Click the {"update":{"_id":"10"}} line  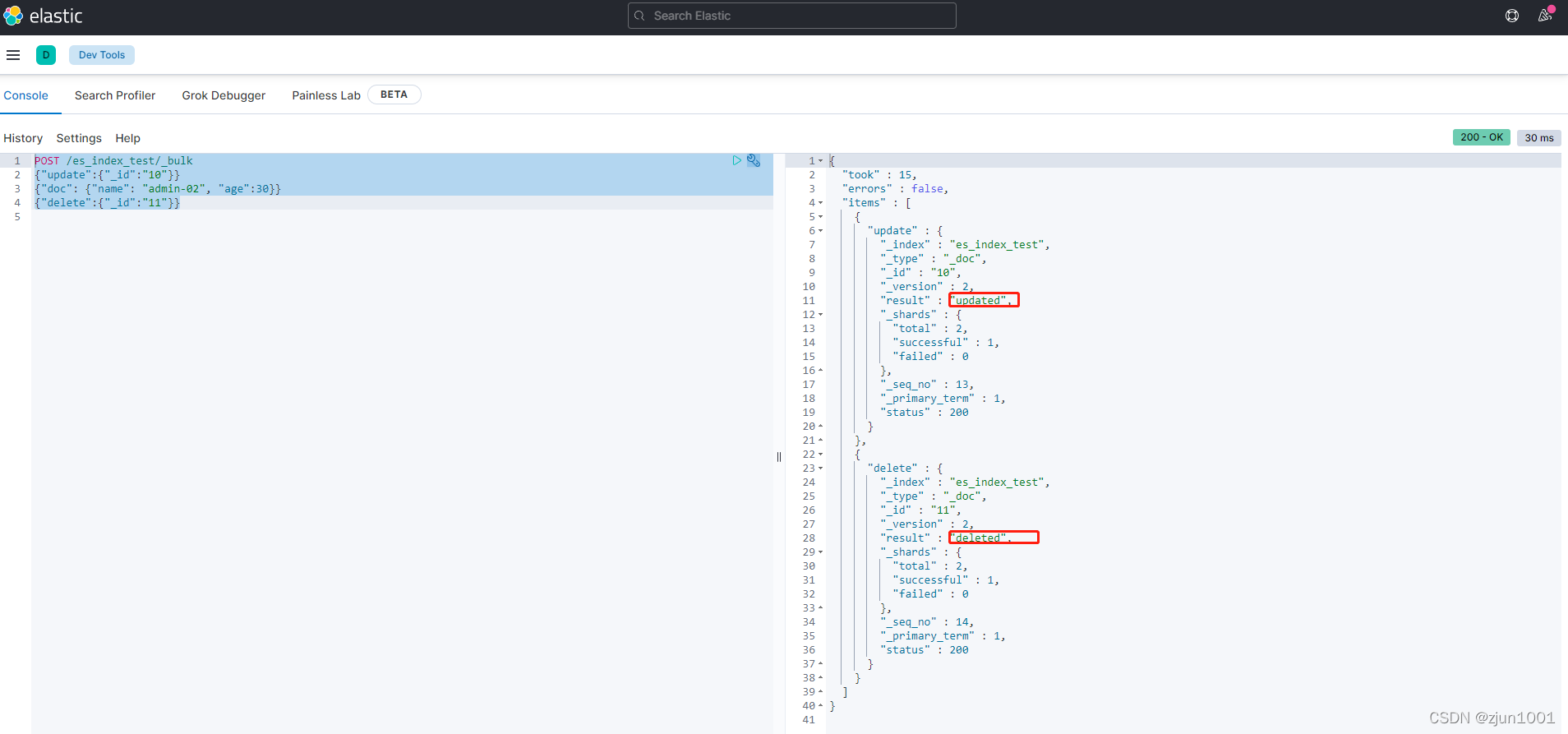107,175
